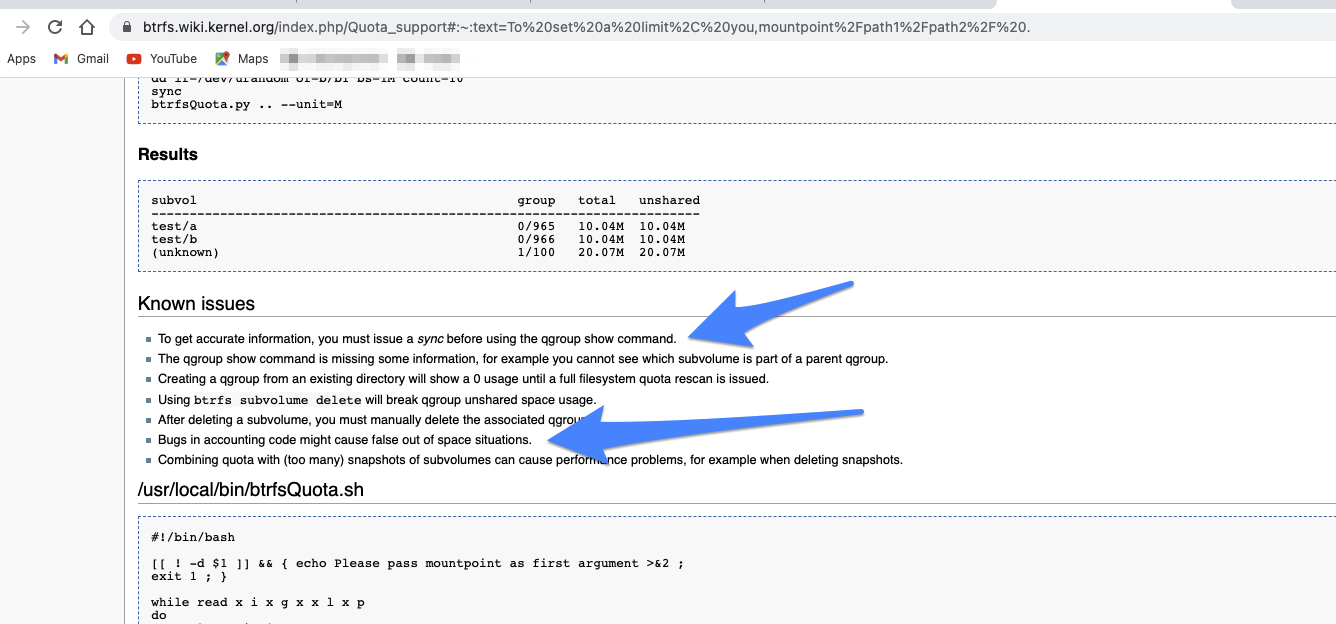Viewport: 1336px width, 624px height.
Task: Click the (unknown) row in results
Action: [x=418, y=252]
